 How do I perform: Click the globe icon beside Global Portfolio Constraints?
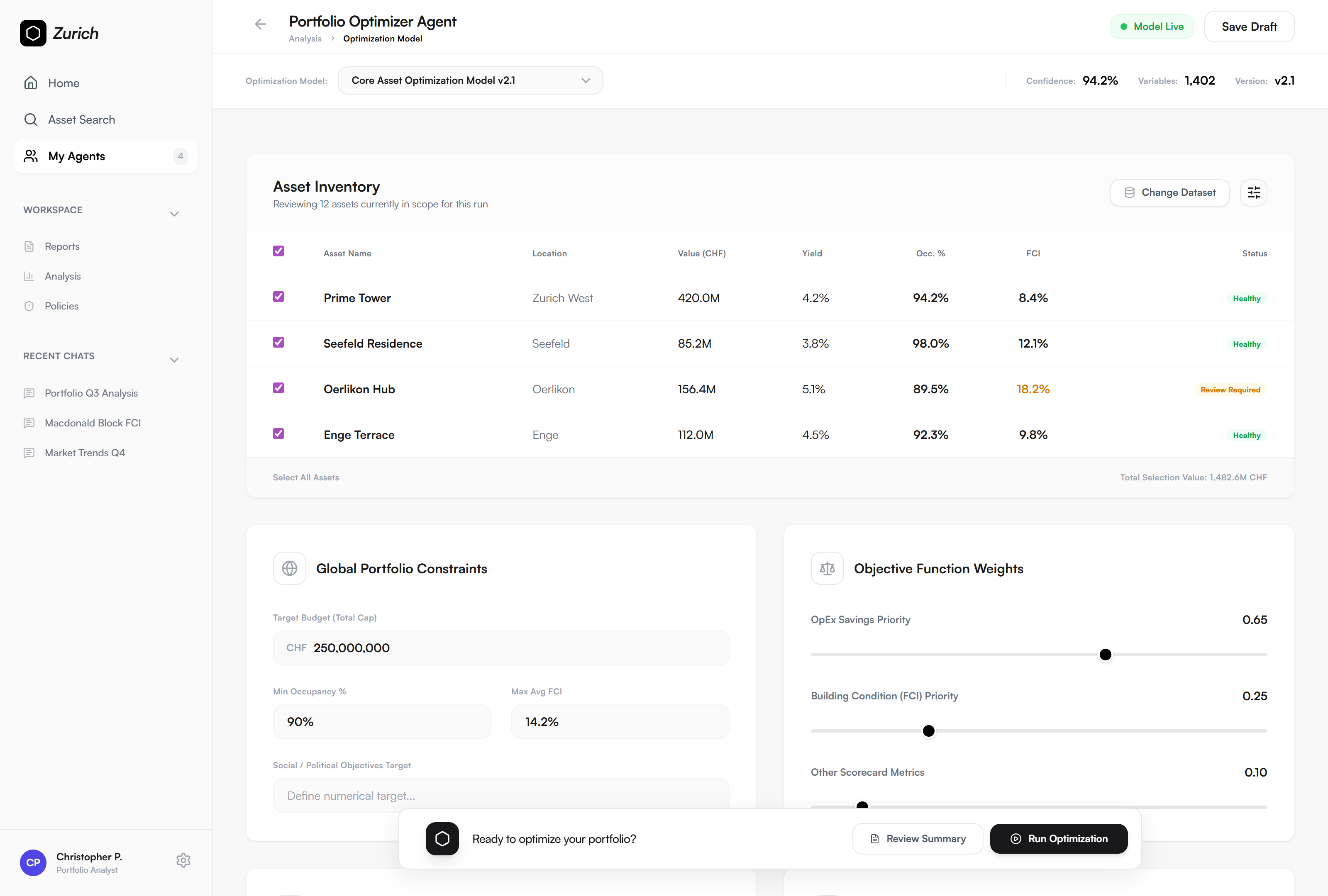[x=290, y=568]
